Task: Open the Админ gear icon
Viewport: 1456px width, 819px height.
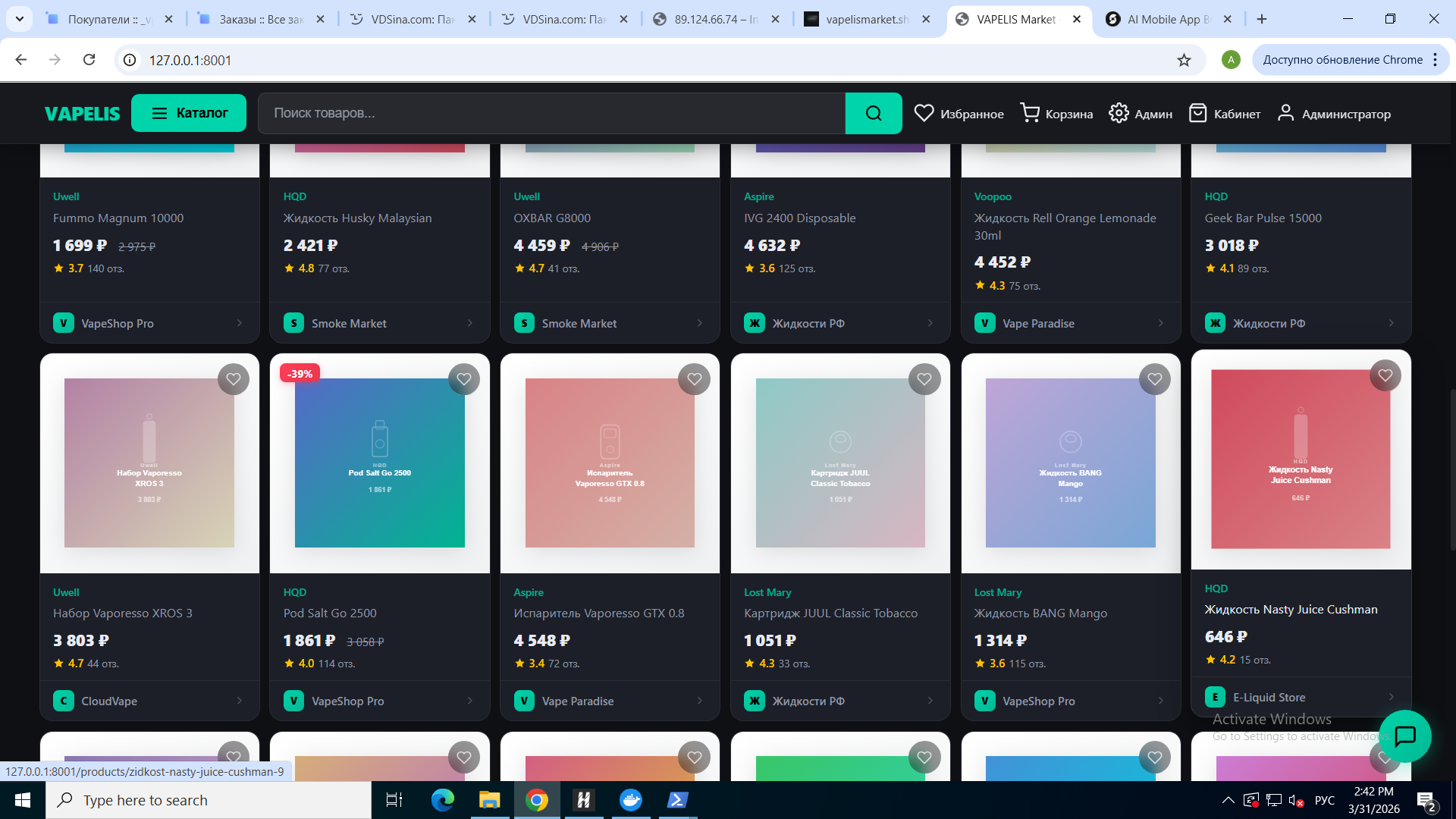Action: tap(1119, 113)
